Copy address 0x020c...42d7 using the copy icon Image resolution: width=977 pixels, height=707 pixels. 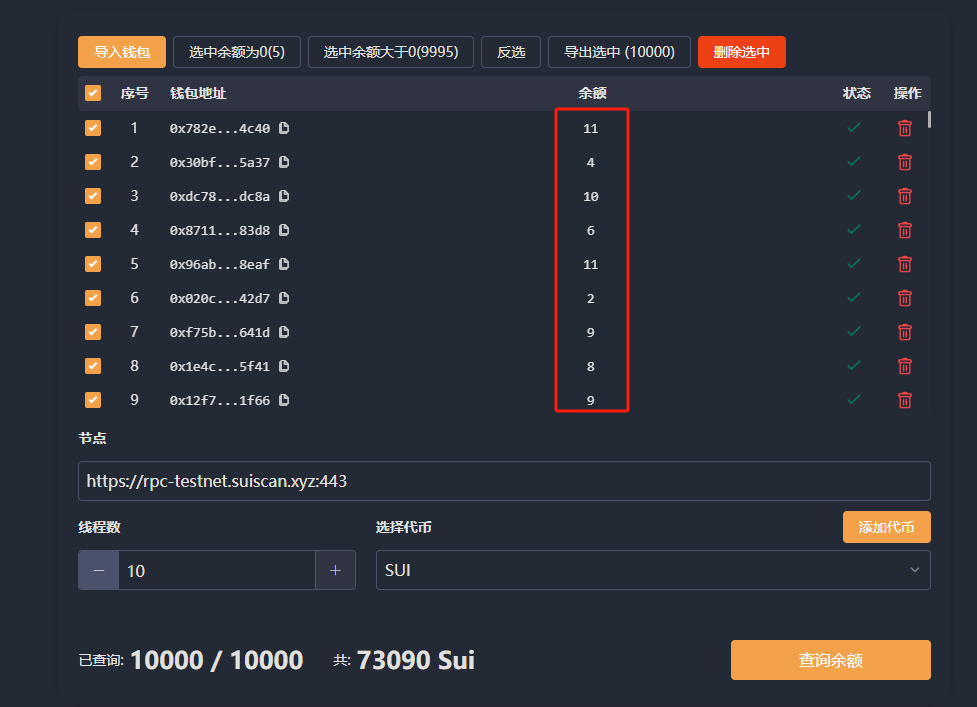(284, 298)
